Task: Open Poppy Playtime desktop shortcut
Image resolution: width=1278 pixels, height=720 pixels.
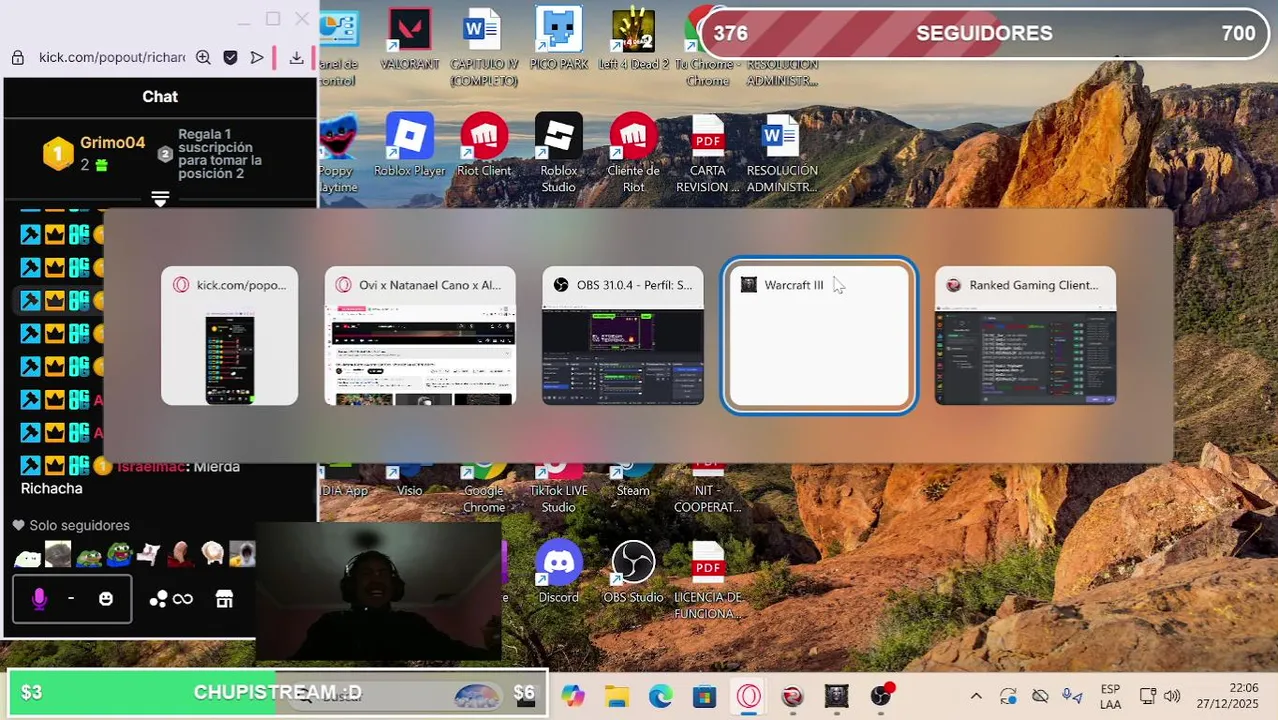Action: pos(337,153)
